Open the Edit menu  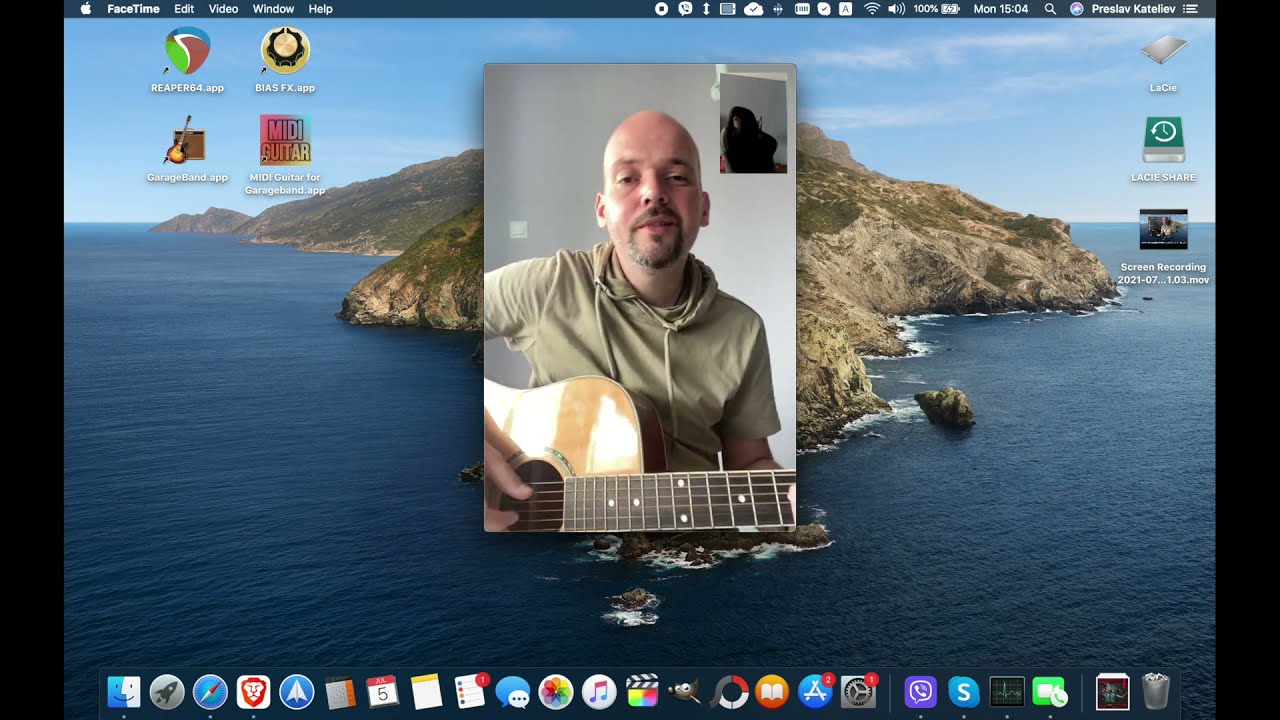184,9
